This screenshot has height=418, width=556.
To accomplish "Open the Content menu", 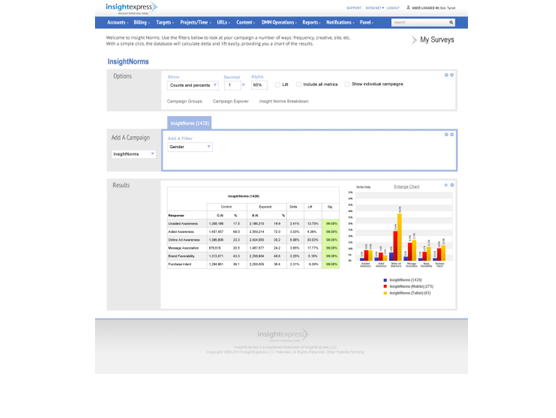I will [x=245, y=22].
